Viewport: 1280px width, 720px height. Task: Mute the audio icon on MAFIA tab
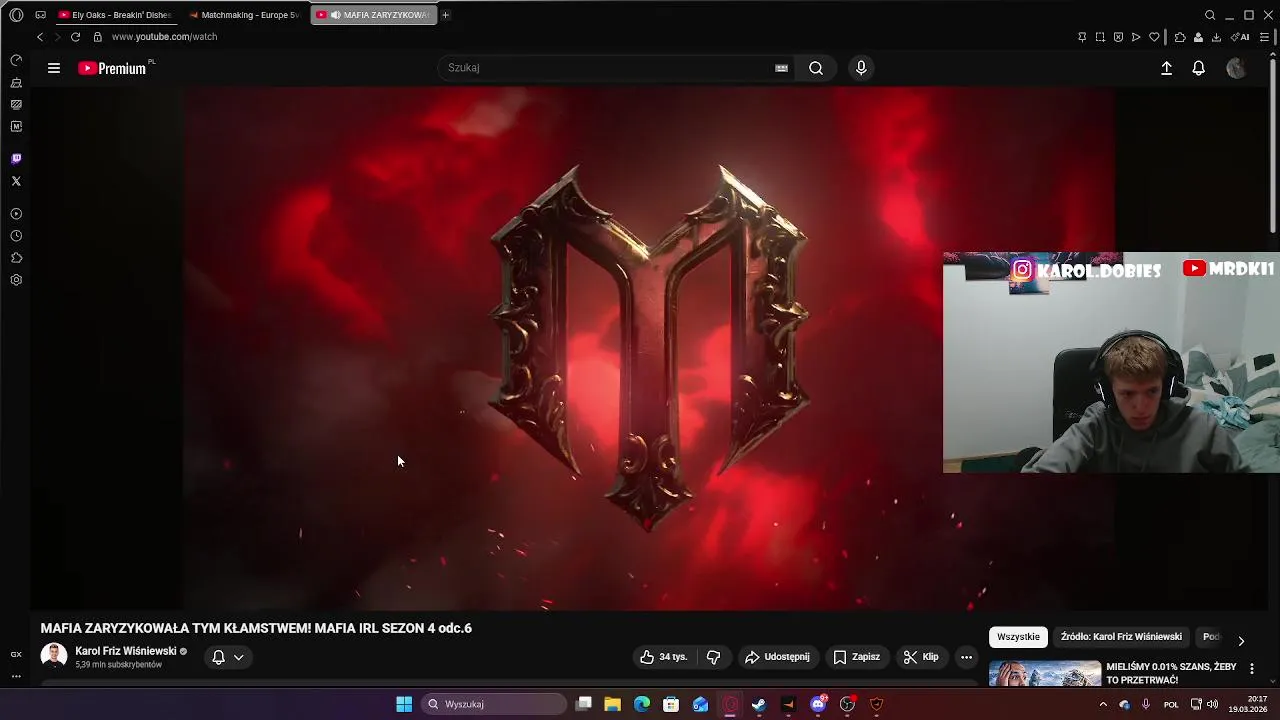point(335,15)
